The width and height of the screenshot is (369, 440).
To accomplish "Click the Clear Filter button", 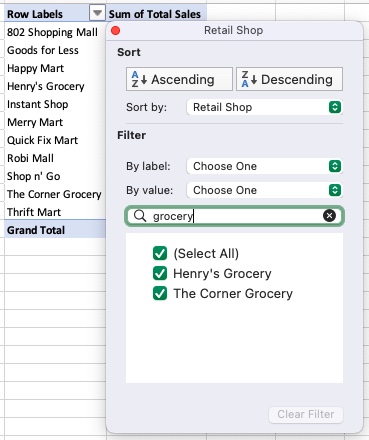I will tap(306, 414).
